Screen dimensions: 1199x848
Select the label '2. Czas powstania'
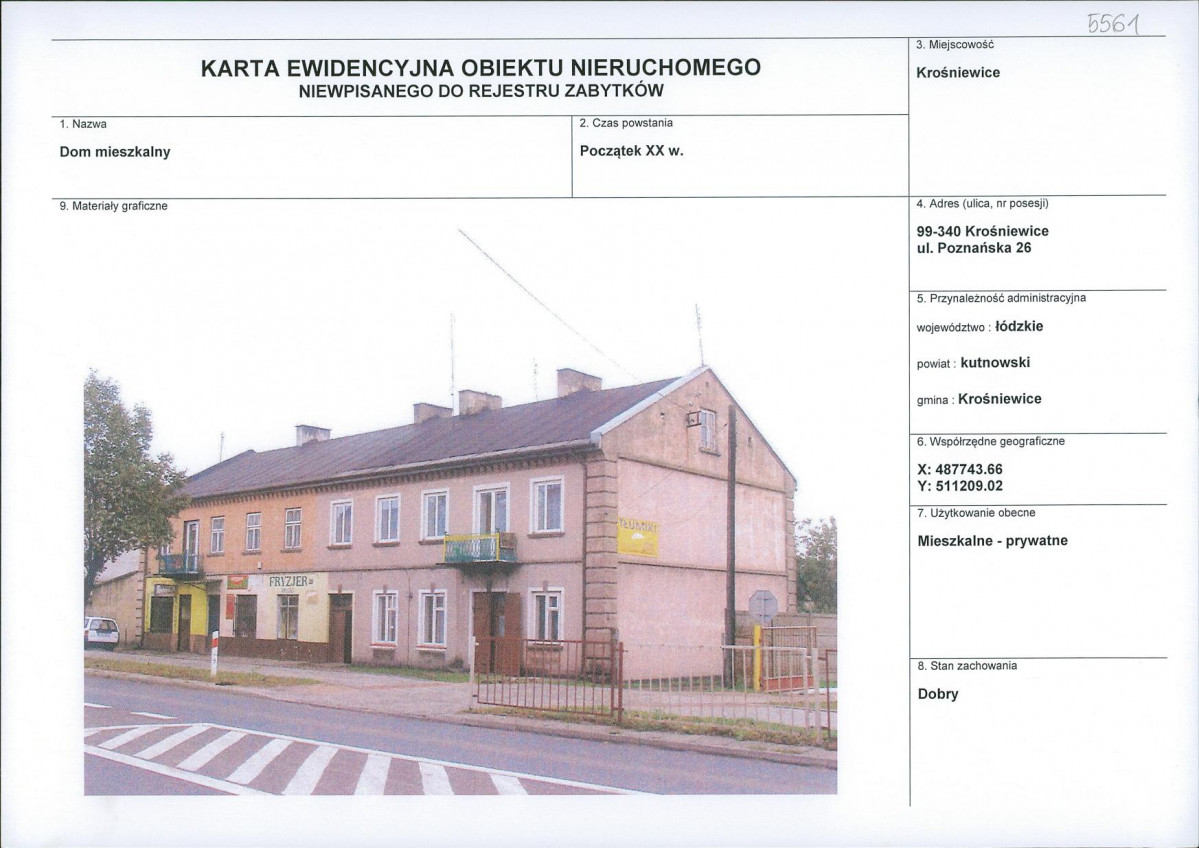coord(626,123)
